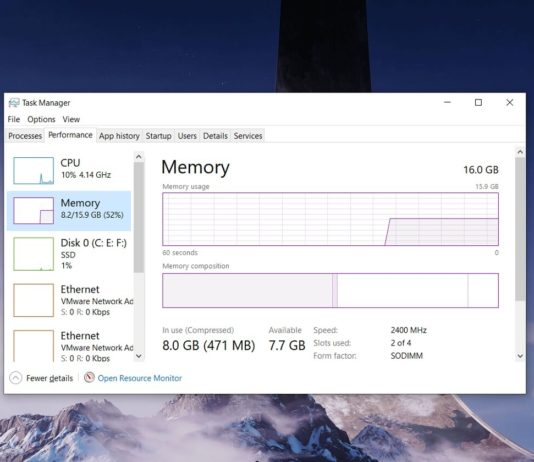Screen dimensions: 534x462
Task: Click the Memory composition bar
Action: (330, 290)
